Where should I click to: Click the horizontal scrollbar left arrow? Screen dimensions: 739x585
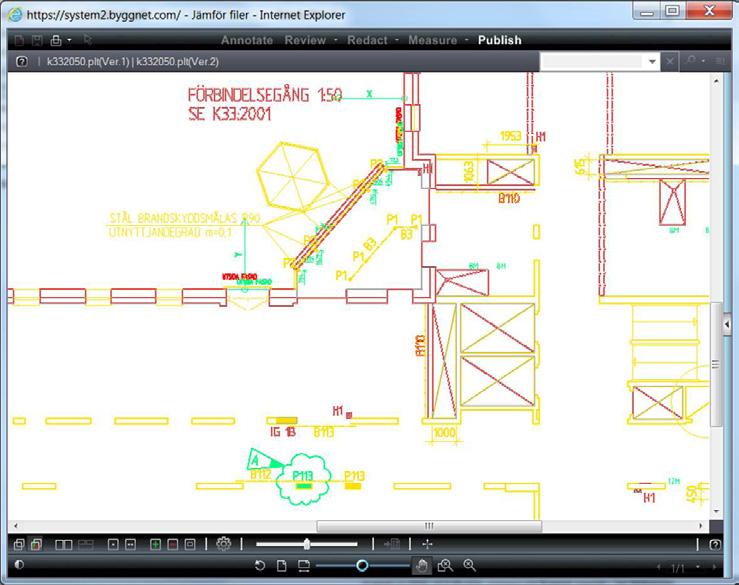click(16, 526)
